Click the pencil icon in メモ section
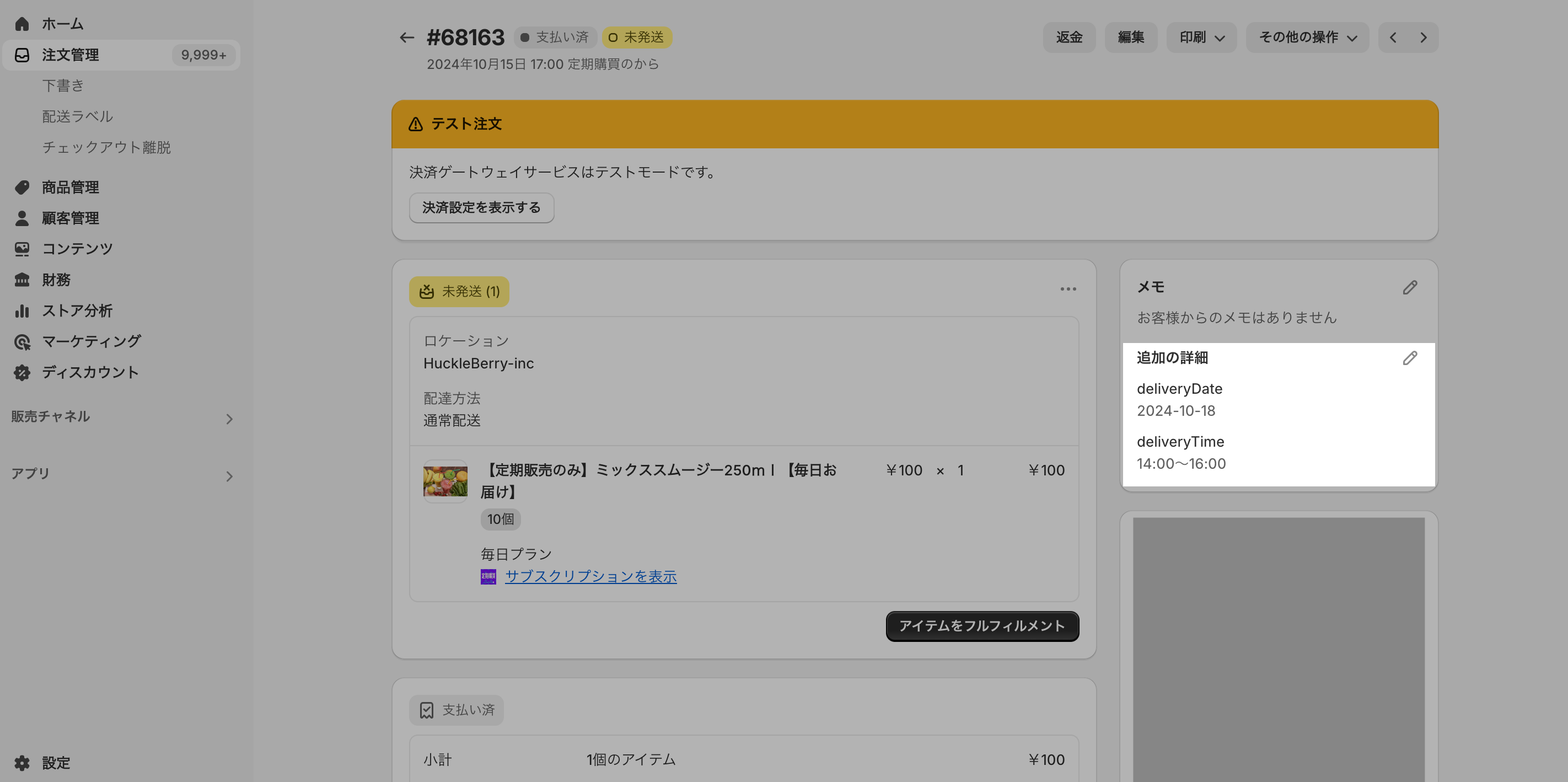 1410,287
